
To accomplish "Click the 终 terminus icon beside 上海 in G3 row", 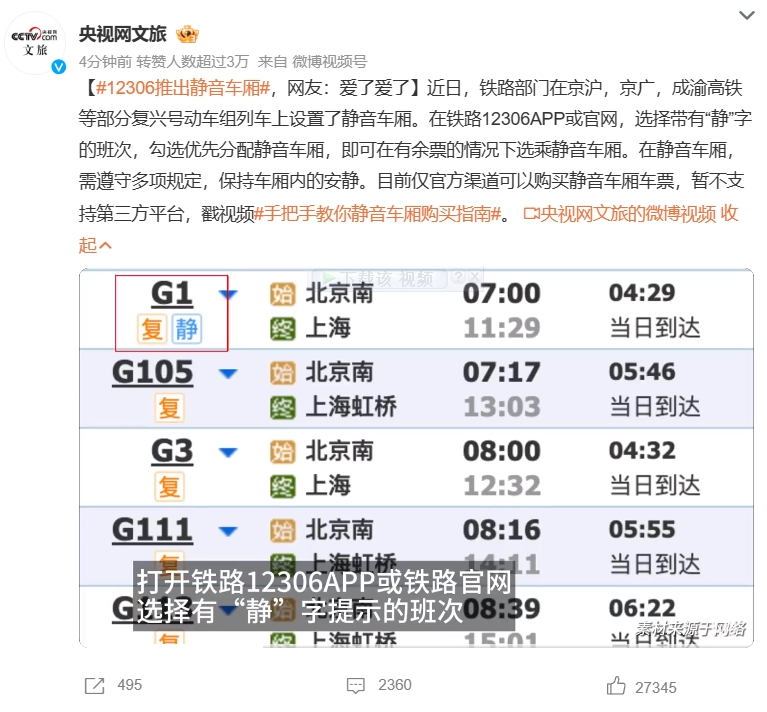I will click(x=283, y=487).
